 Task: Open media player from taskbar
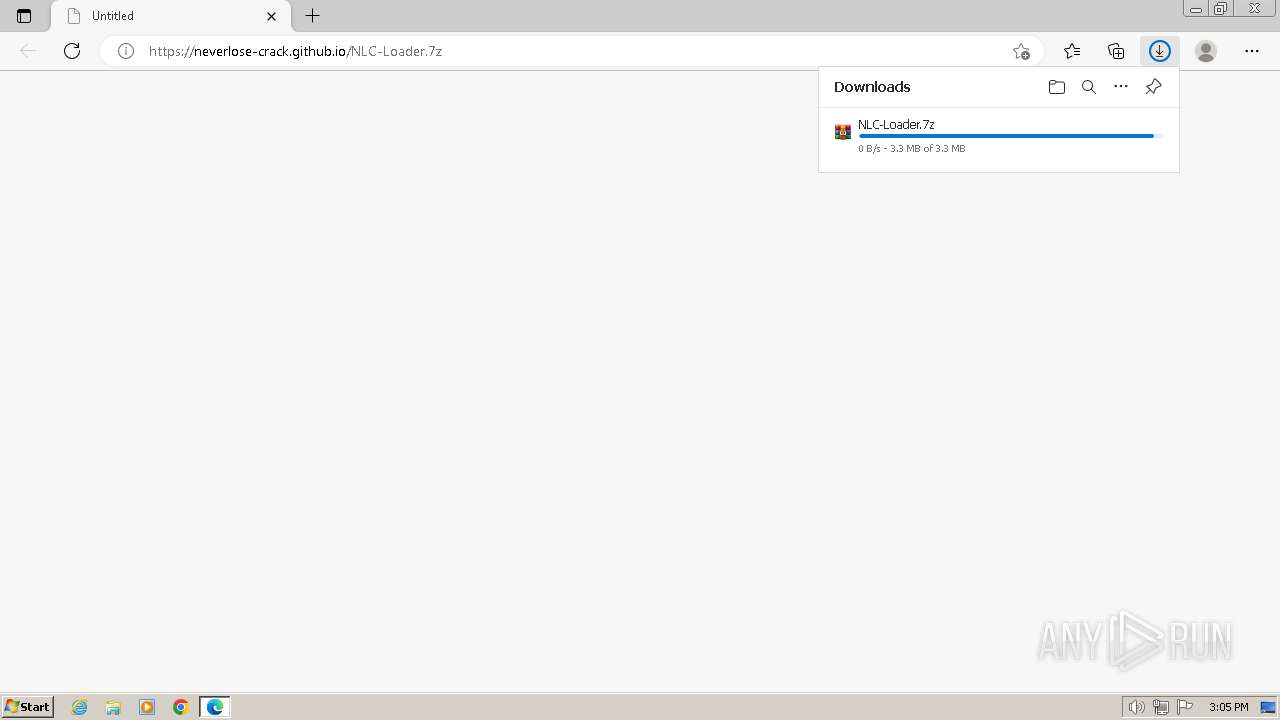147,707
